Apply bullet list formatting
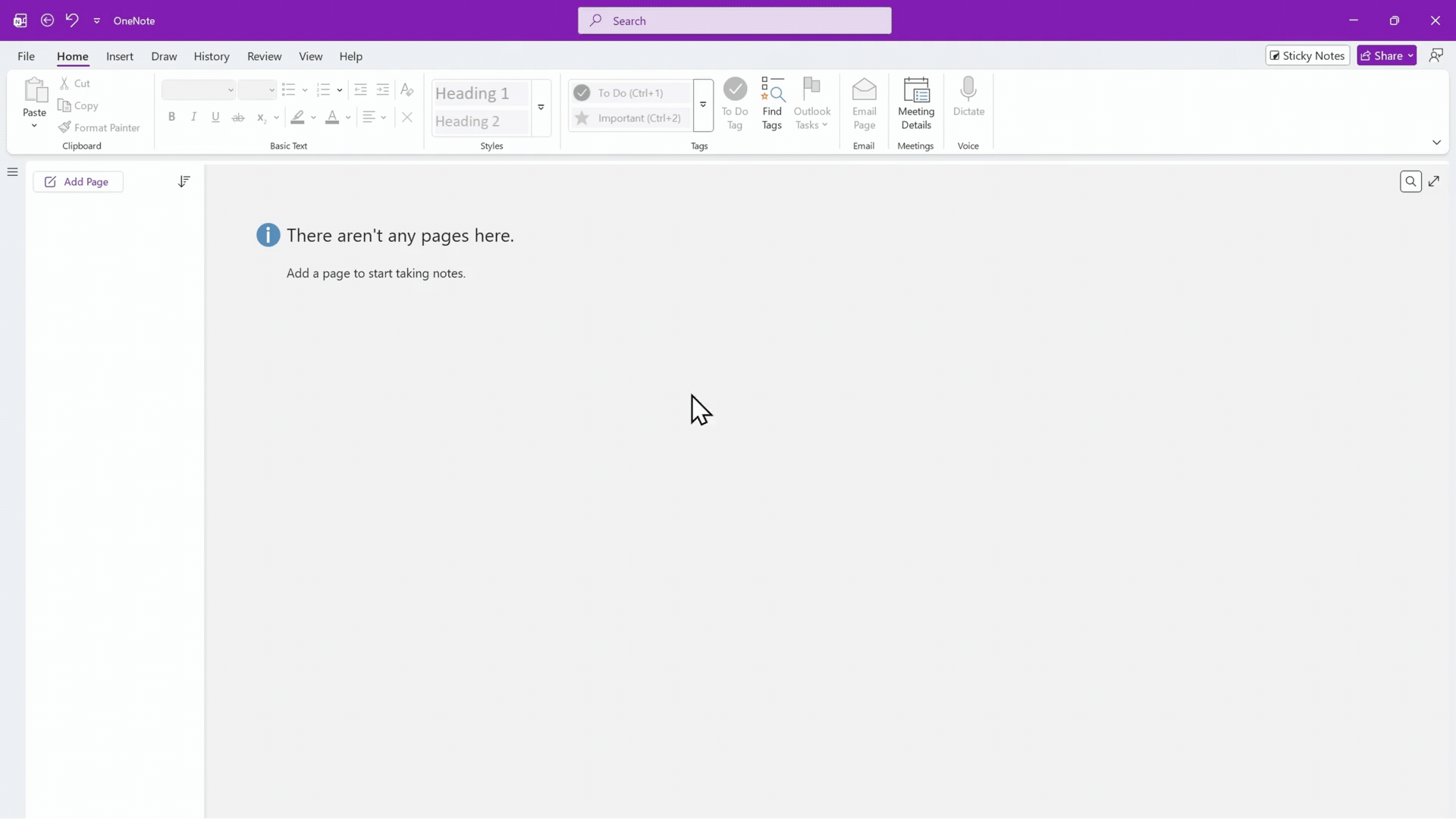Screen dimensions: 1456x819 point(288,90)
